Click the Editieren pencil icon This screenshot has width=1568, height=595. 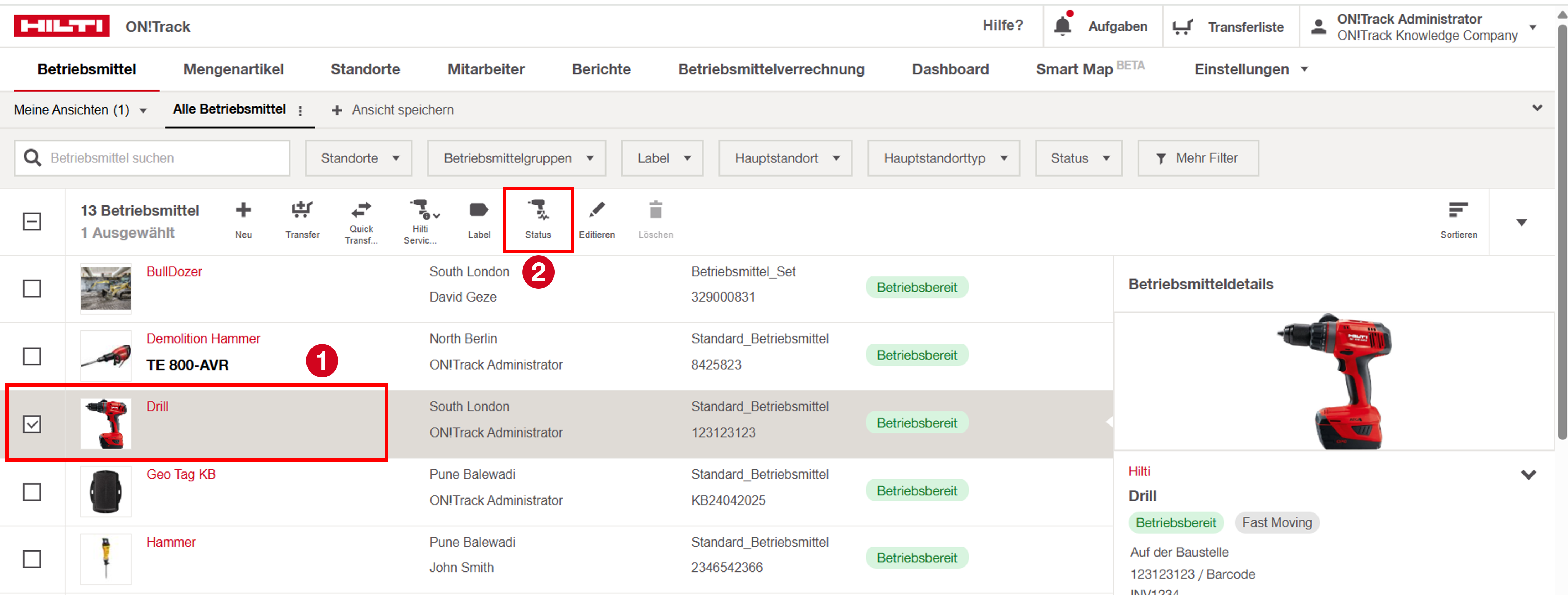pyautogui.click(x=597, y=211)
